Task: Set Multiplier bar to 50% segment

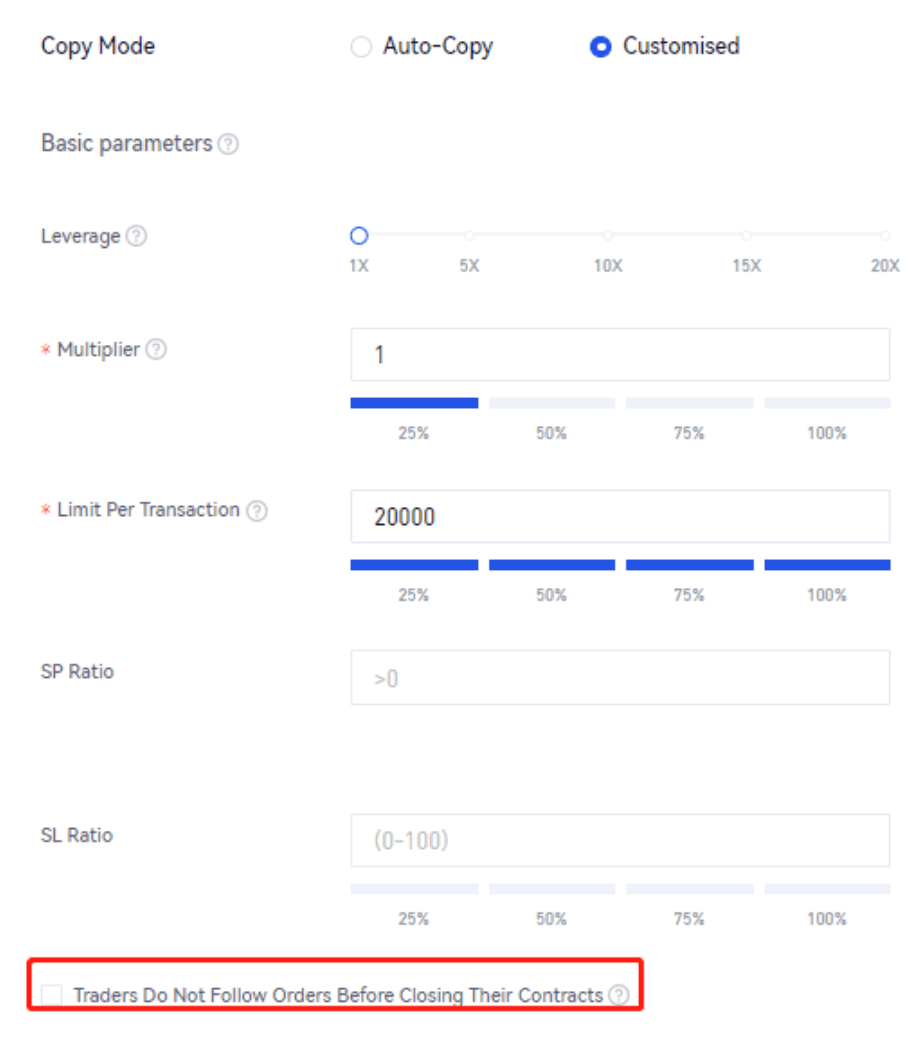Action: [x=551, y=403]
